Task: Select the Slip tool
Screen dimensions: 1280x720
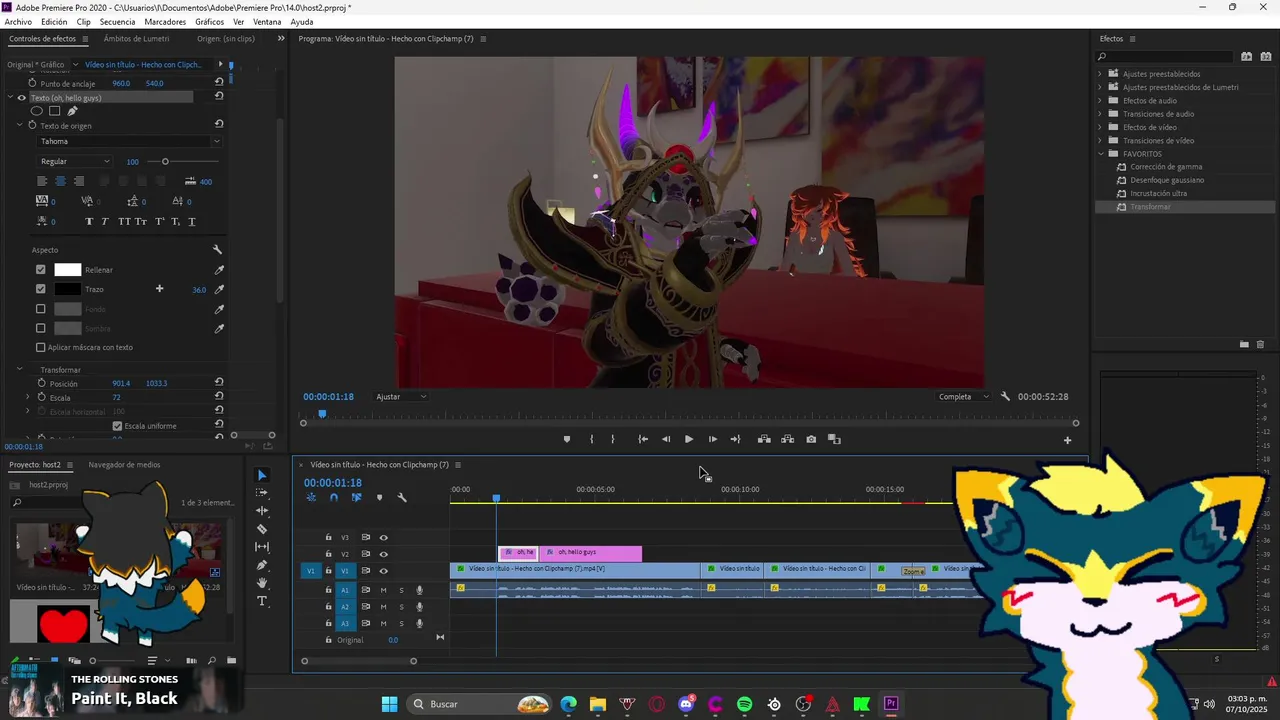Action: pos(262,547)
